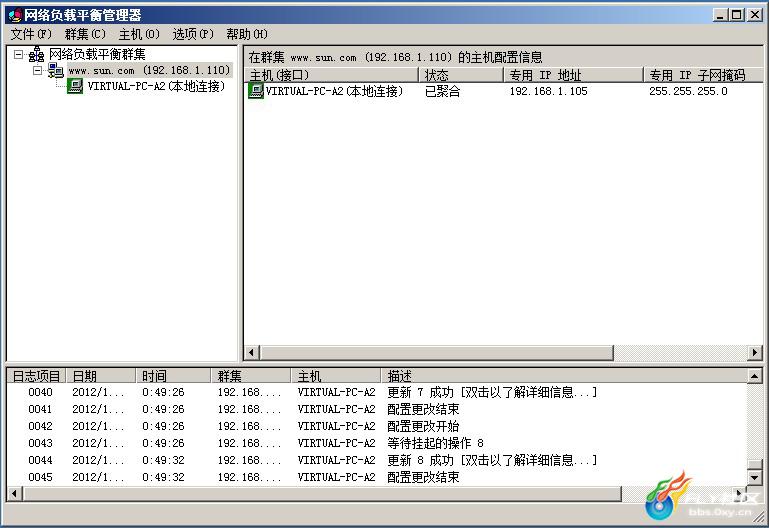Sort by 状态 column header
The height and width of the screenshot is (528, 769).
coord(461,75)
